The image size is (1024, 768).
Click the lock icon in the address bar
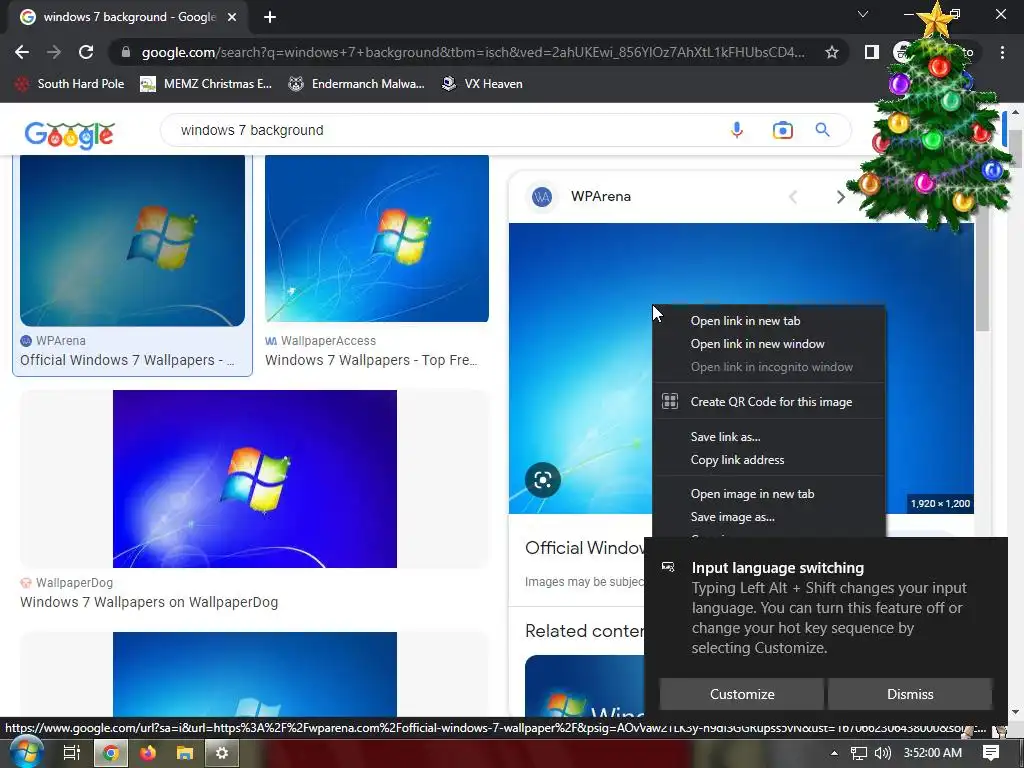pyautogui.click(x=126, y=52)
